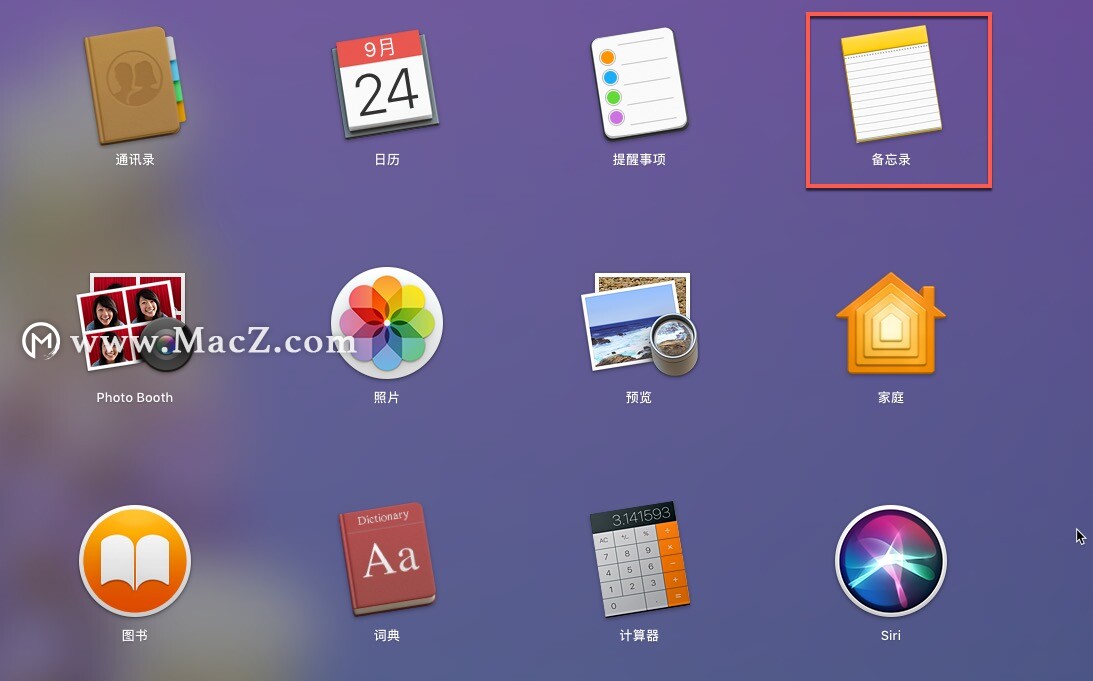Launch the 日历 Calendar app showing 24
1093x681 pixels.
point(387,84)
